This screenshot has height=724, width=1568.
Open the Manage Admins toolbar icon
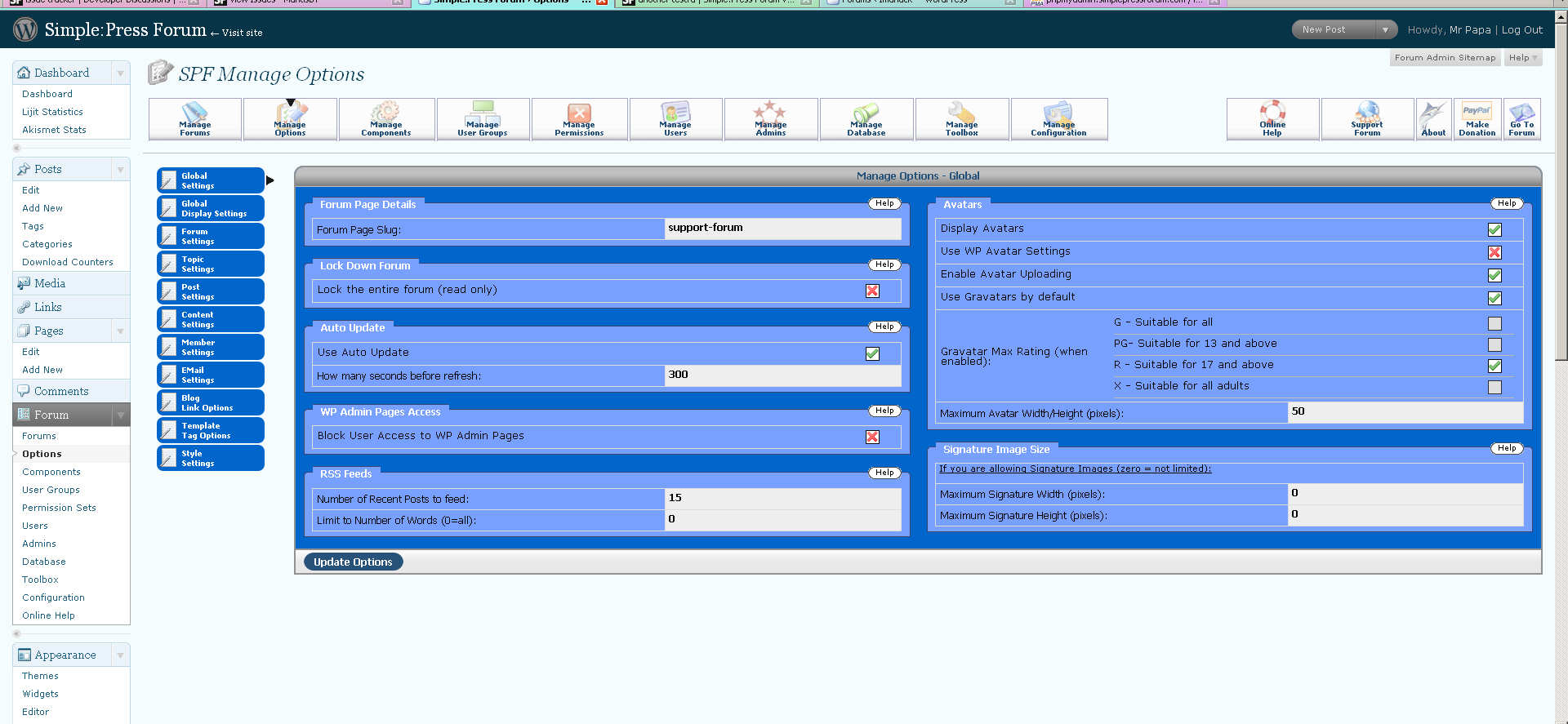pos(771,119)
